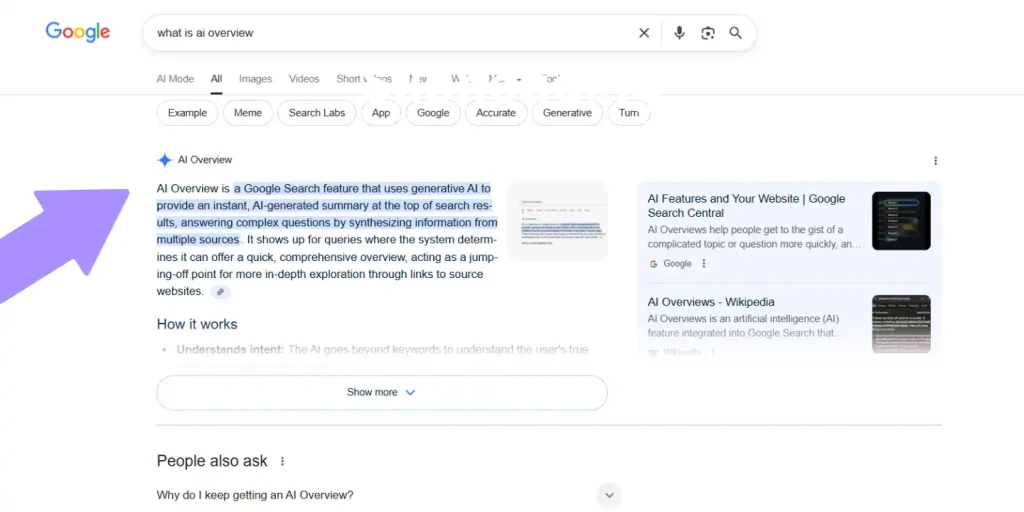
Task: Click the Wikipedia source thumbnail
Action: (x=901, y=325)
